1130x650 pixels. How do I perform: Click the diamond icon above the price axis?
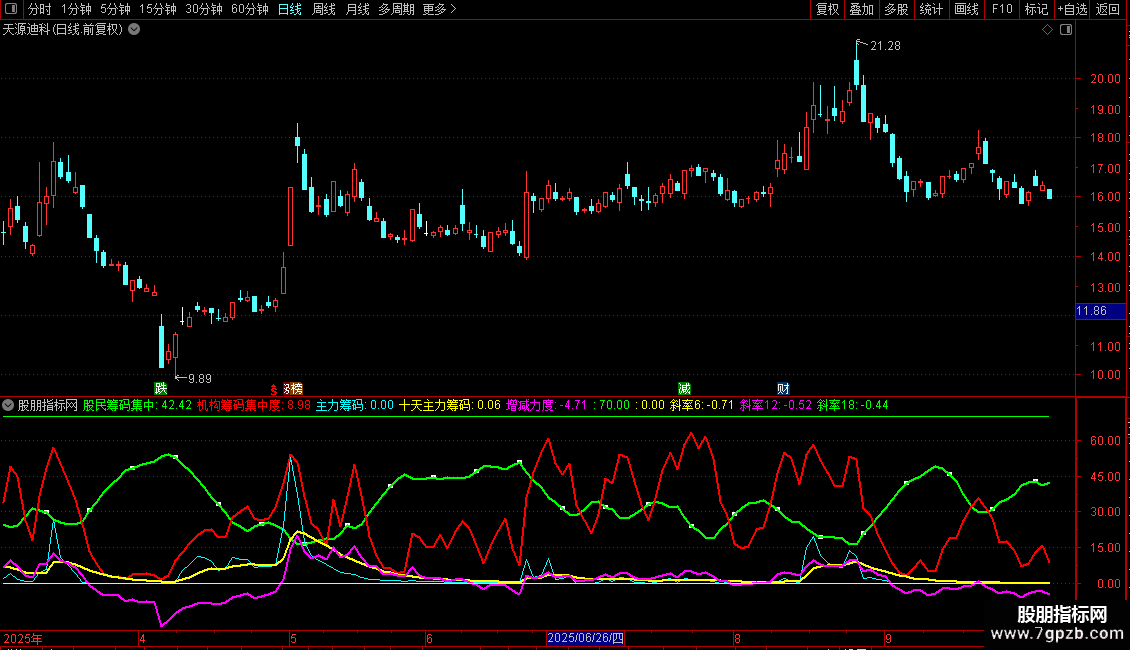point(1047,30)
